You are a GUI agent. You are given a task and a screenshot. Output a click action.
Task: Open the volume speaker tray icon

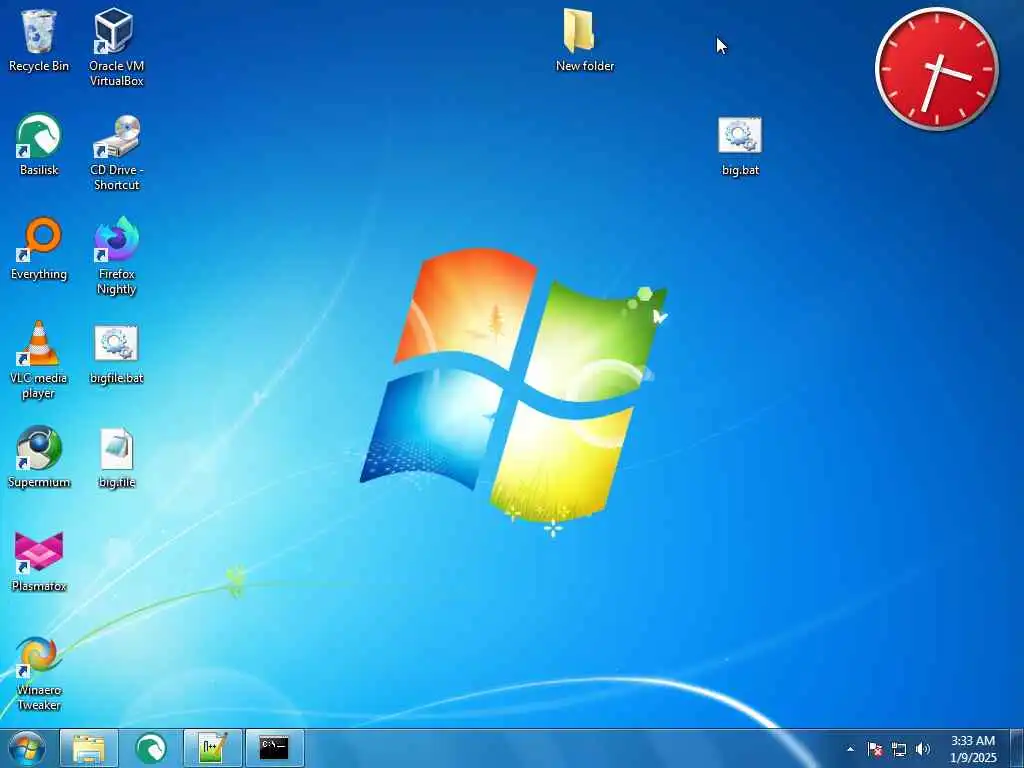922,749
